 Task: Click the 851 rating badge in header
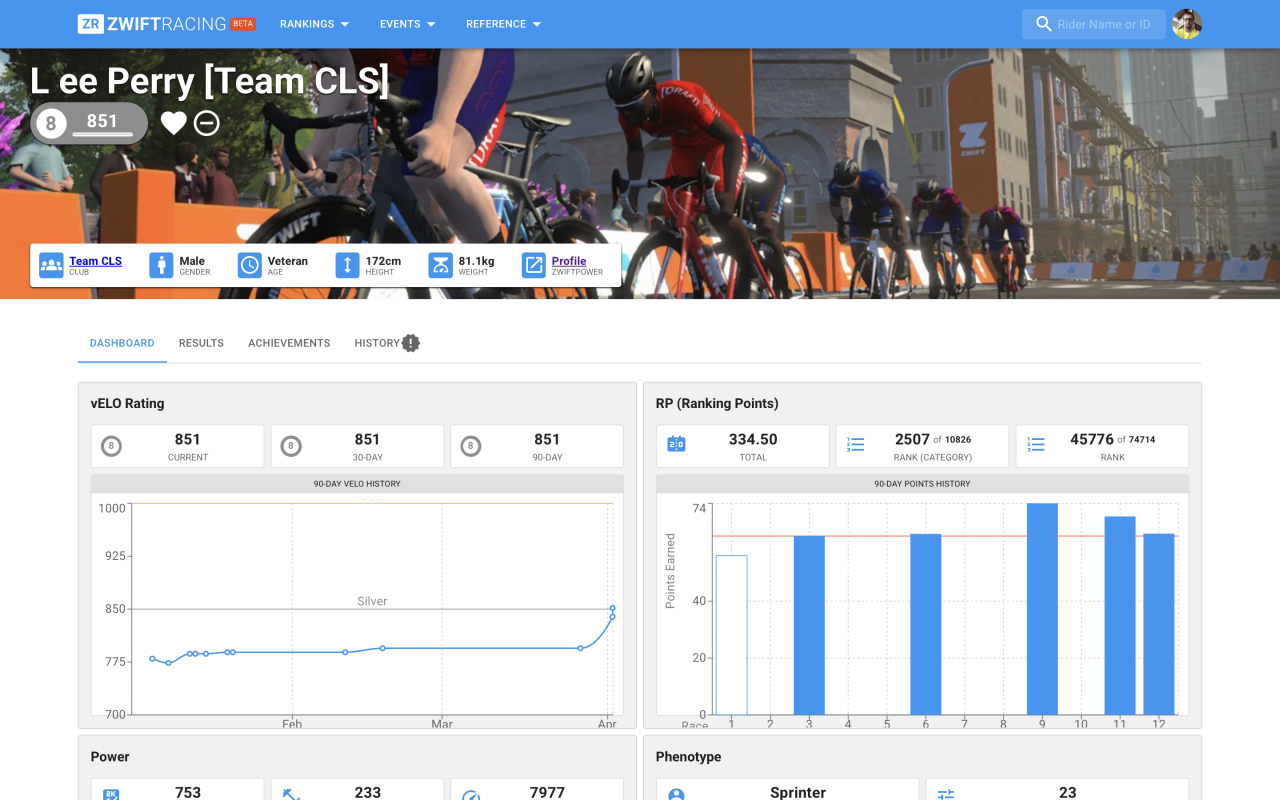pos(89,123)
